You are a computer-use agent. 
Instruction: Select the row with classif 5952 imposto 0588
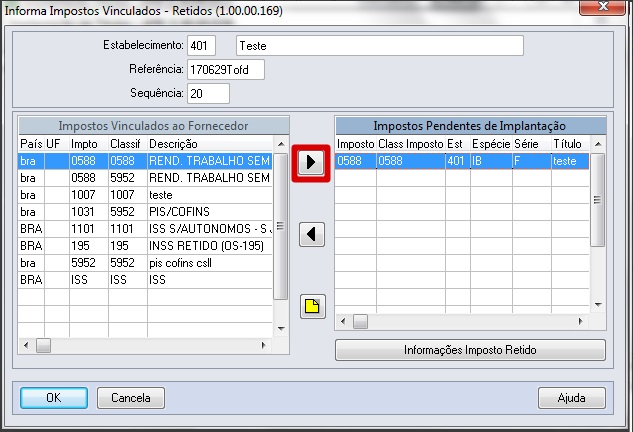(x=145, y=178)
